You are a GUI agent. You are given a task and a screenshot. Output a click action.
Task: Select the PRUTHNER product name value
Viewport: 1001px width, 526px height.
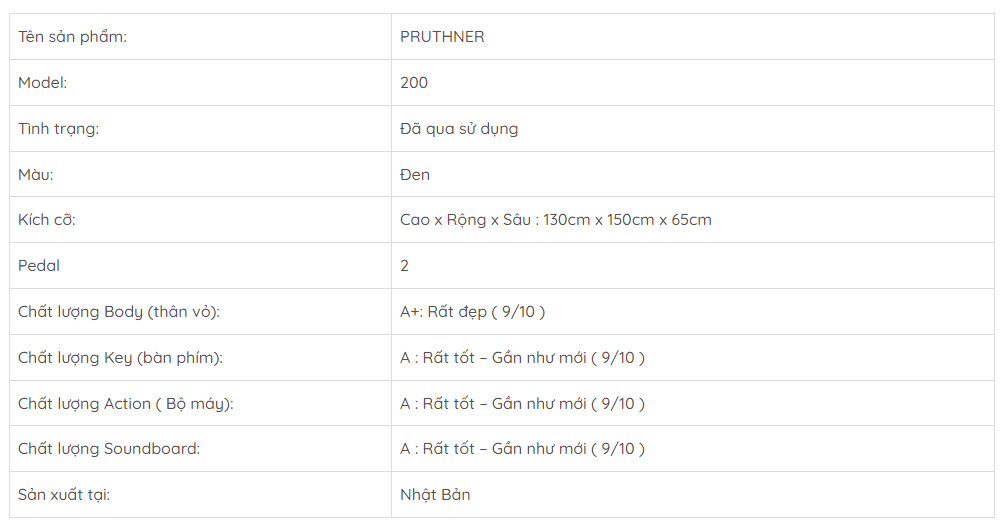pos(442,37)
